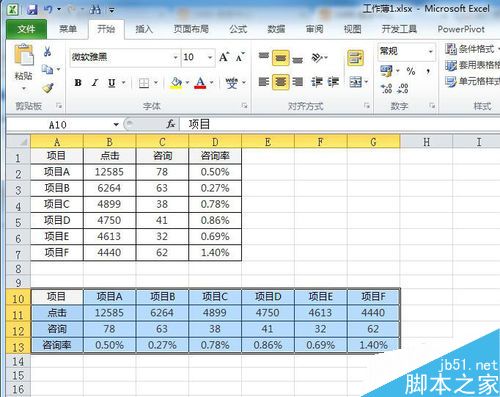Open the font name dropdown

(x=175, y=57)
